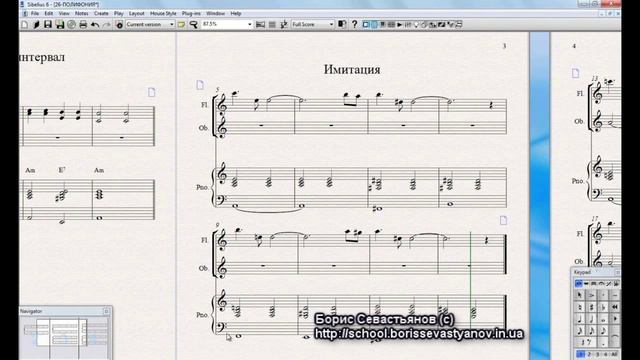
Task: Add a rhythm dot via the Keypad dot key
Action: tap(603, 342)
